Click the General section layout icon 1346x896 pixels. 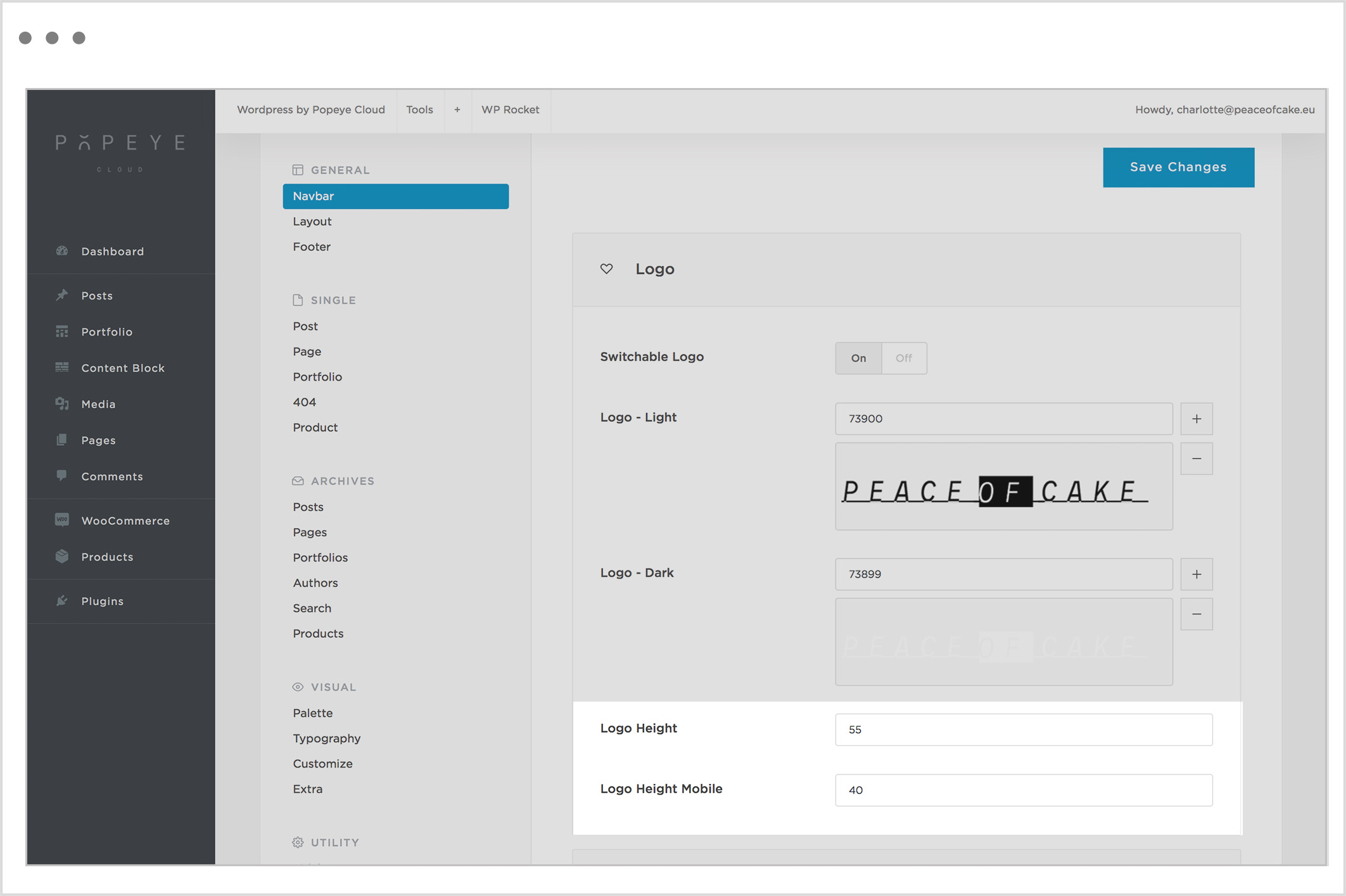pyautogui.click(x=298, y=170)
